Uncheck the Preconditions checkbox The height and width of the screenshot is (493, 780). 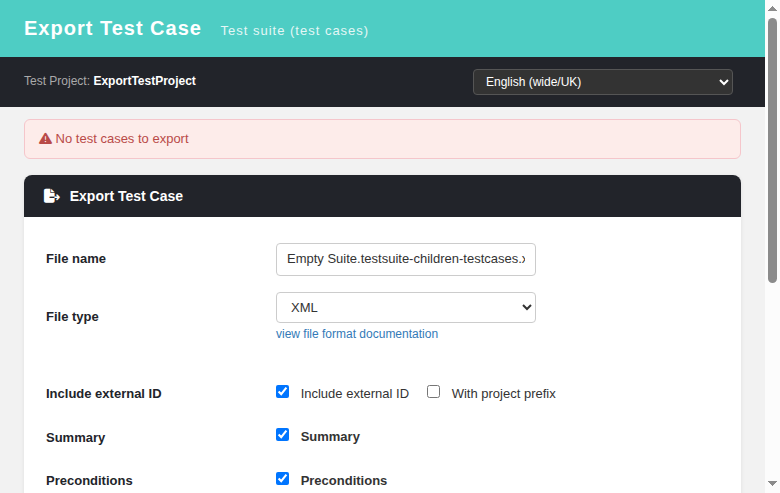click(x=283, y=479)
